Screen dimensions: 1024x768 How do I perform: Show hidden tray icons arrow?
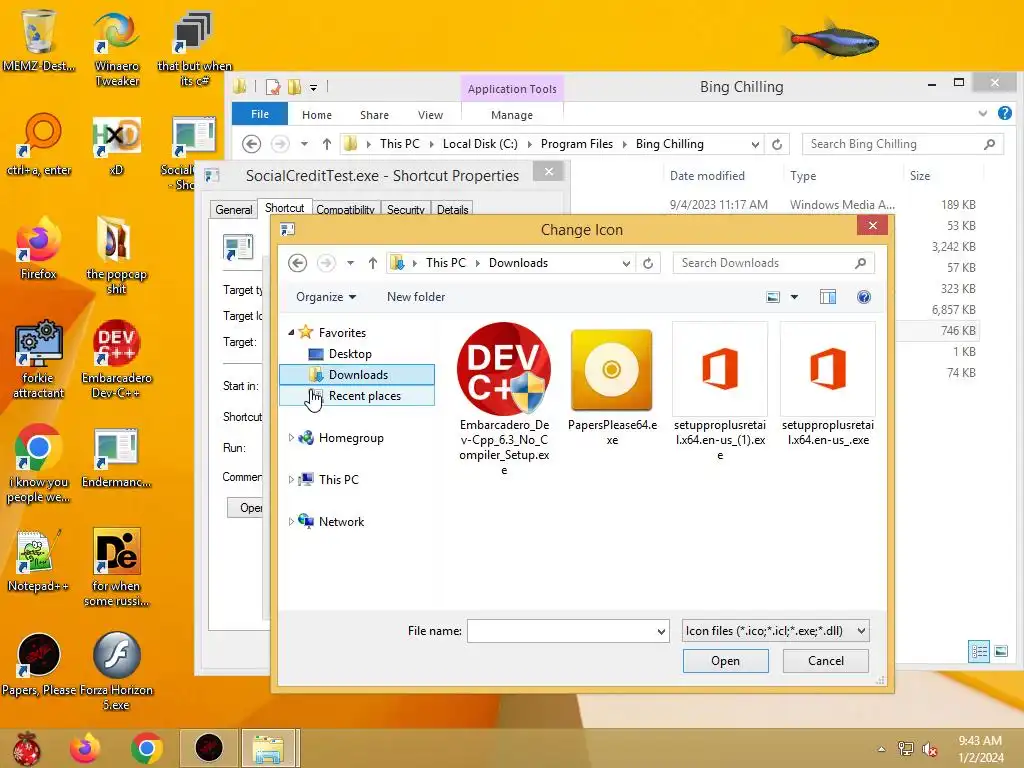click(881, 749)
